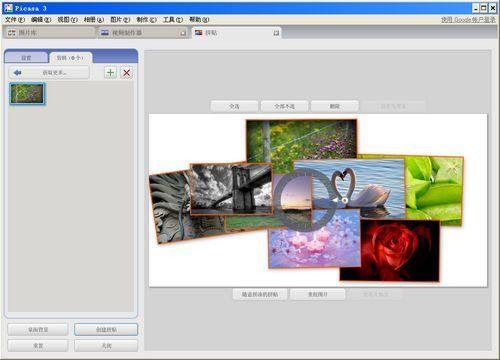Maximize the Picasa 3 window
This screenshot has height=360, width=500.
[484, 8]
